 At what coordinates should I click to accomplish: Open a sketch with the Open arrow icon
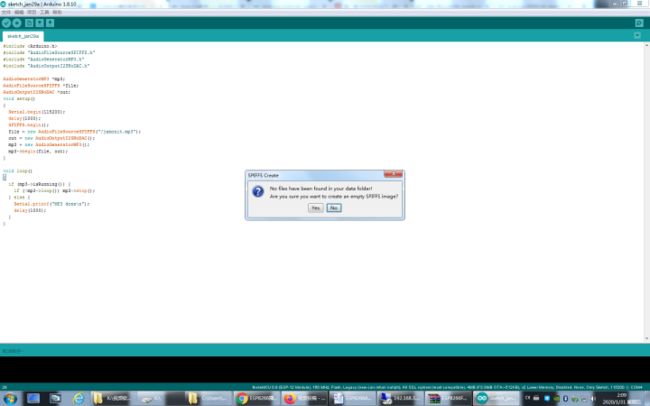[x=39, y=23]
